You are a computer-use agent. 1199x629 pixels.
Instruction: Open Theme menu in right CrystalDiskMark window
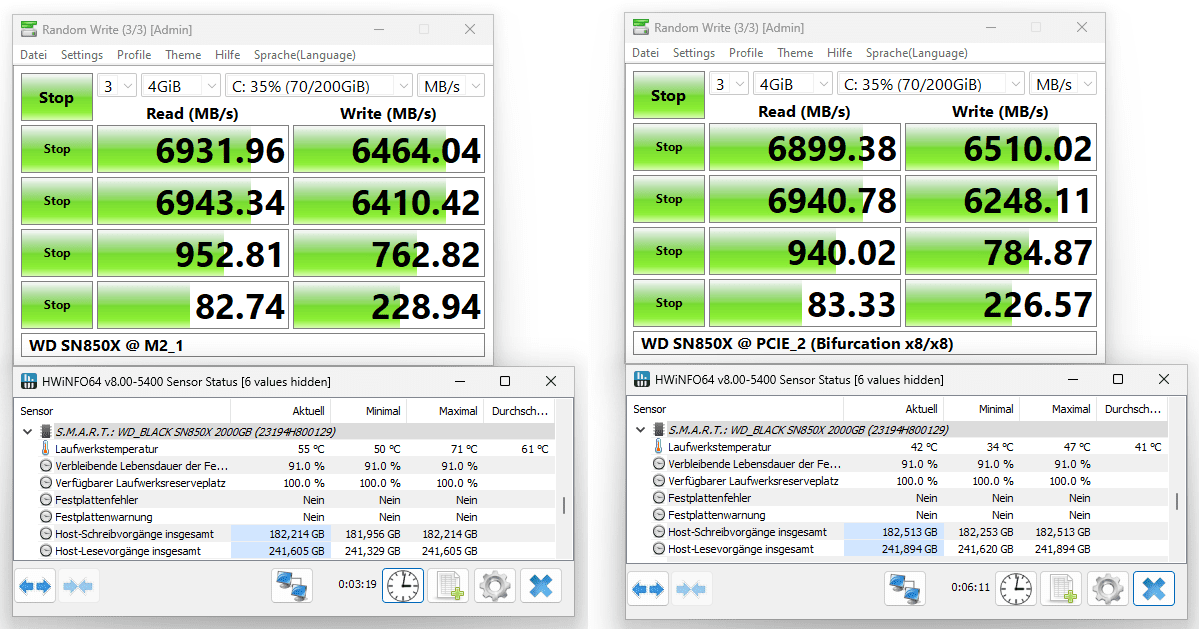click(x=795, y=53)
